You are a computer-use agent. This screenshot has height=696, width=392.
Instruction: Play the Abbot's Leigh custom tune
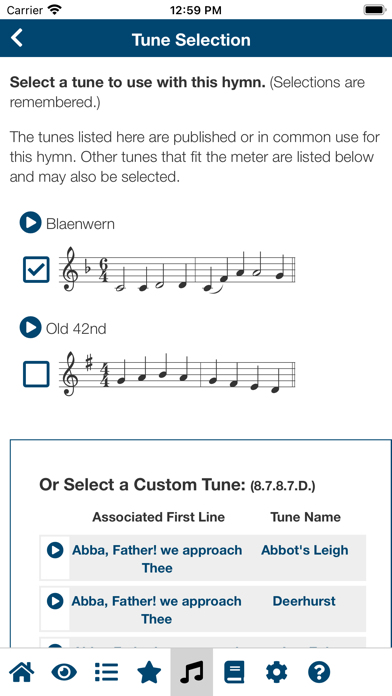point(55,550)
